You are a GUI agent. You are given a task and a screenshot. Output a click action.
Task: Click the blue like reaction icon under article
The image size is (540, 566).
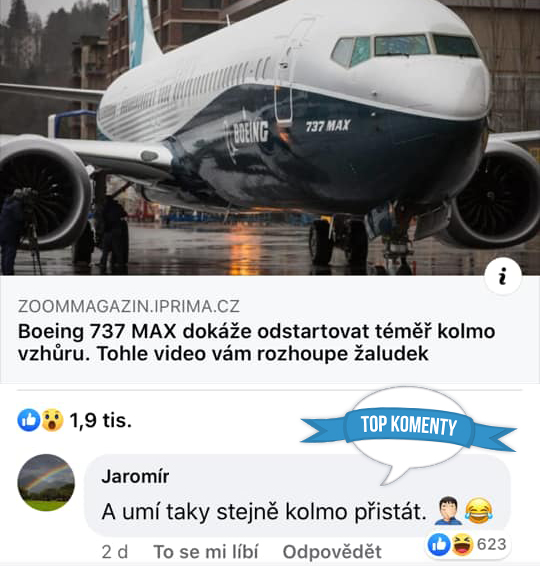click(x=29, y=420)
